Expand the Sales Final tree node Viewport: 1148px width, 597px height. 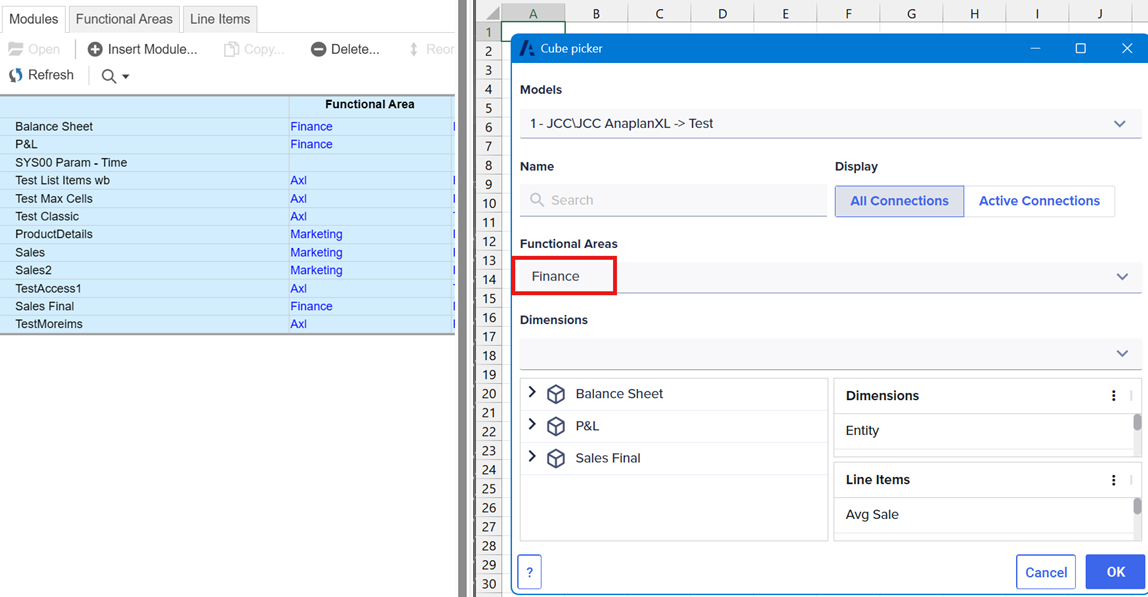click(x=532, y=457)
